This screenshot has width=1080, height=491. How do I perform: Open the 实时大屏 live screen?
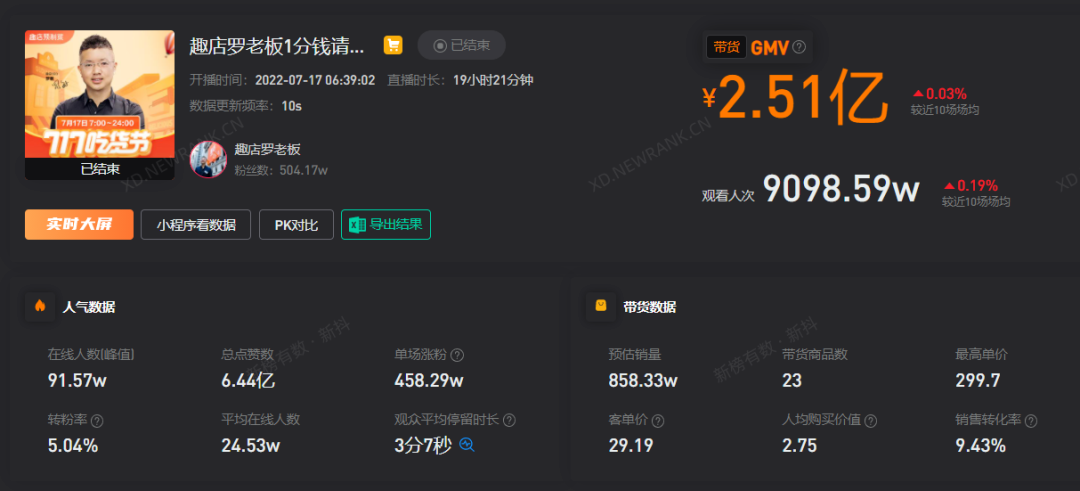[x=79, y=225]
